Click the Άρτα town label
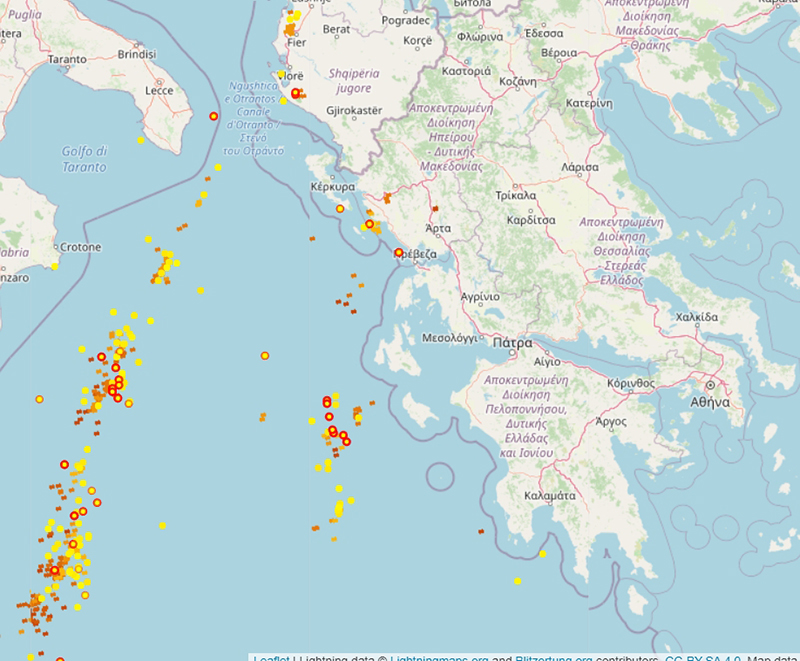800x661 pixels. click(x=438, y=228)
